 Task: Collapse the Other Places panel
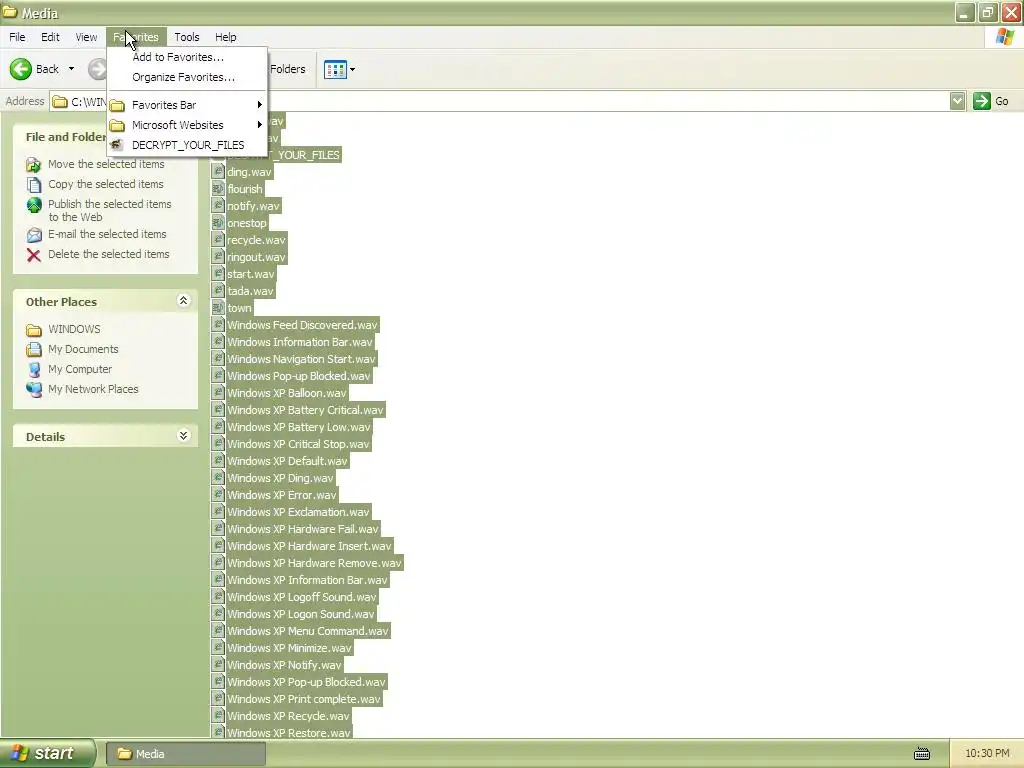184,300
